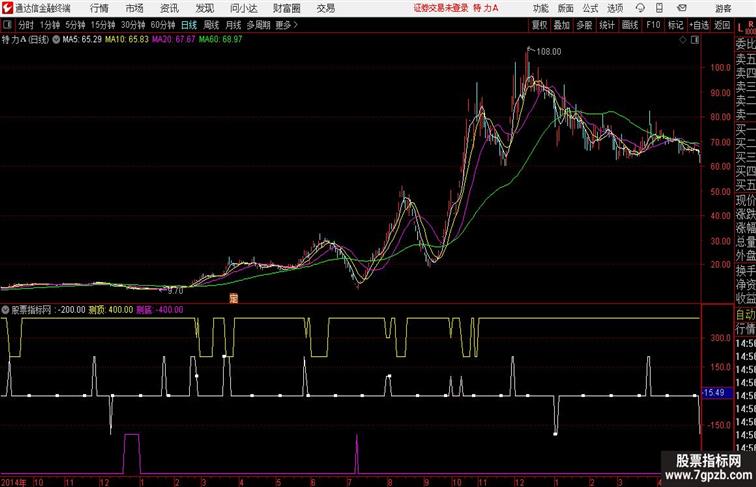This screenshot has width=756, height=487.
Task: Click the 证券交易未登录 status link
Action: point(441,8)
